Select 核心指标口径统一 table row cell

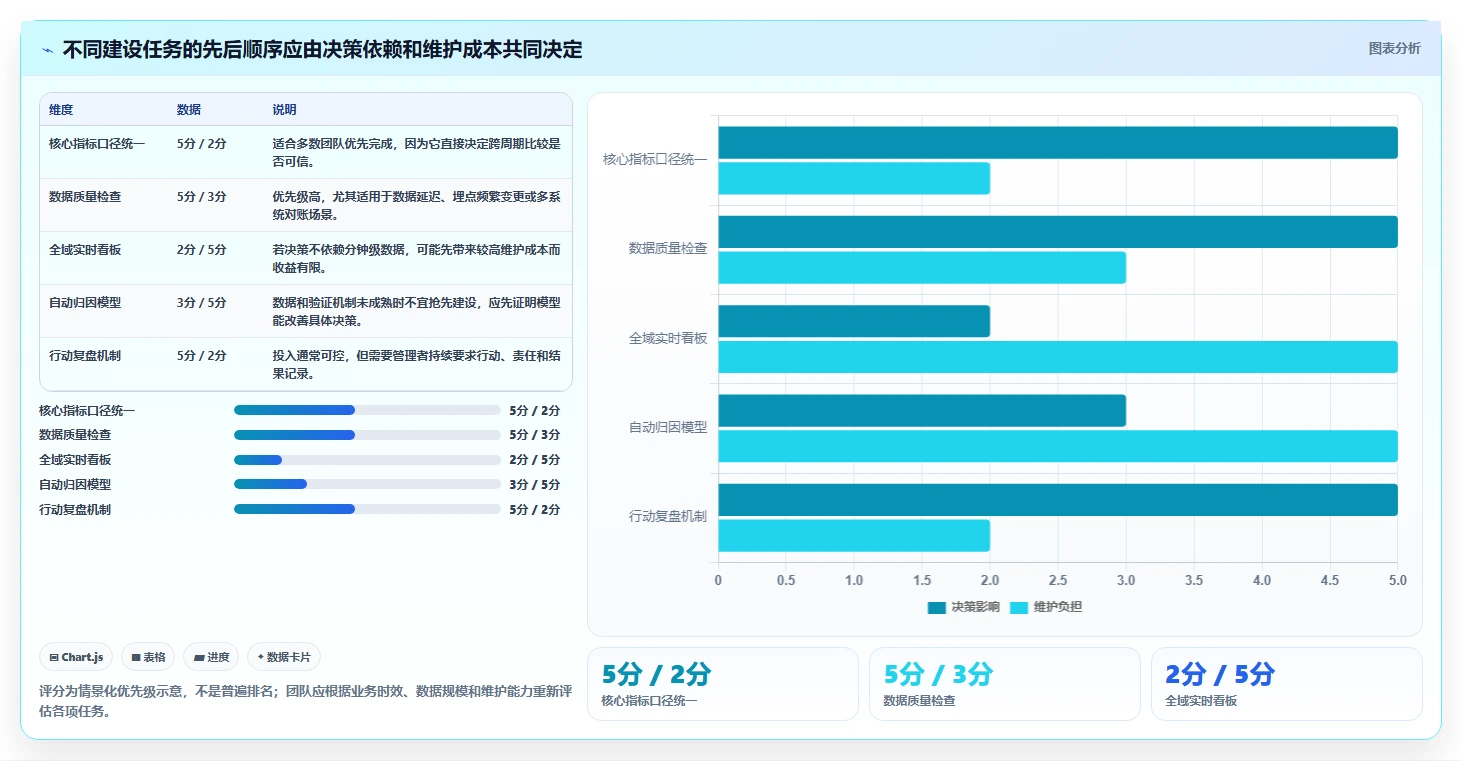(x=97, y=144)
